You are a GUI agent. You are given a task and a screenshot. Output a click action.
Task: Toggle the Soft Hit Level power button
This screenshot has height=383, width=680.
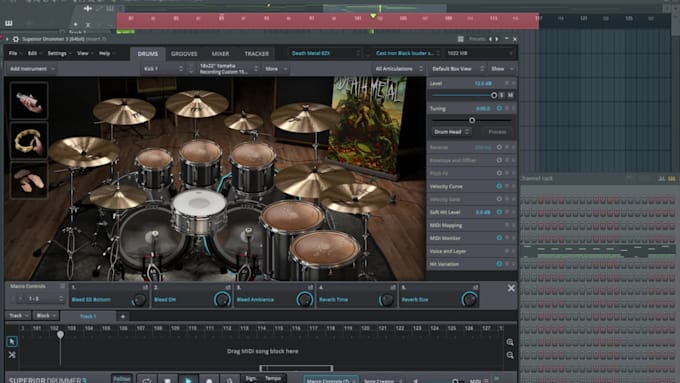tap(499, 212)
